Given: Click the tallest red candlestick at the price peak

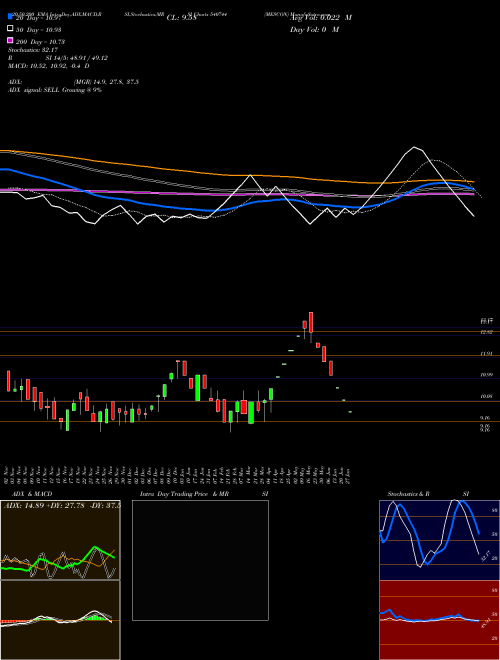Looking at the screenshot, I should click(x=311, y=323).
